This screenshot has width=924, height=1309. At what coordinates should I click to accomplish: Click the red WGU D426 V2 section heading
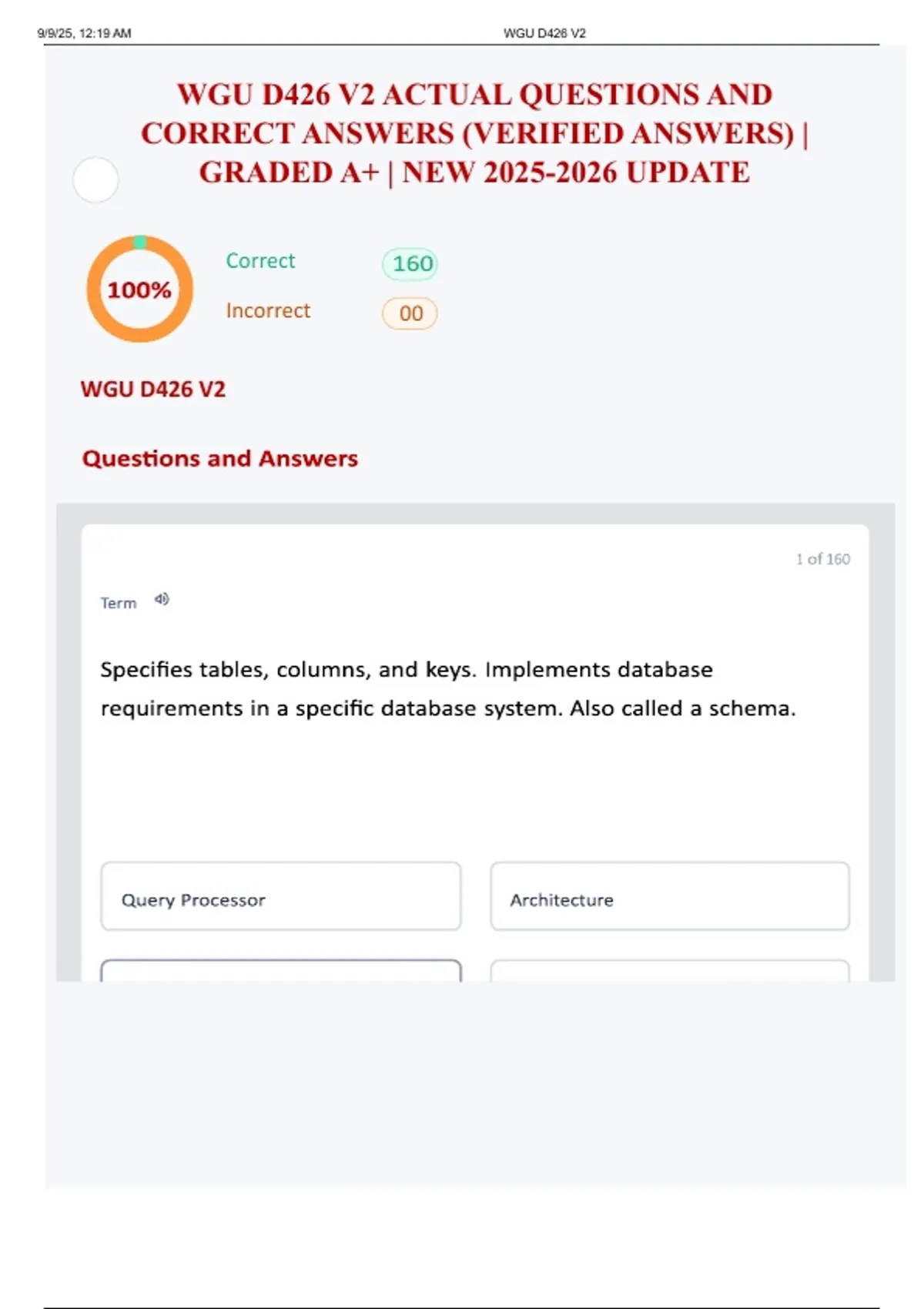pos(153,390)
